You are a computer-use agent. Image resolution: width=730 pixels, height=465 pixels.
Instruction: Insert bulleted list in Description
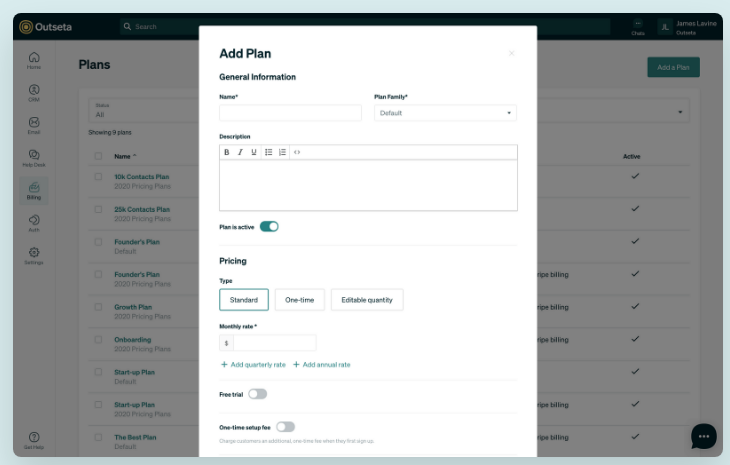click(x=269, y=152)
